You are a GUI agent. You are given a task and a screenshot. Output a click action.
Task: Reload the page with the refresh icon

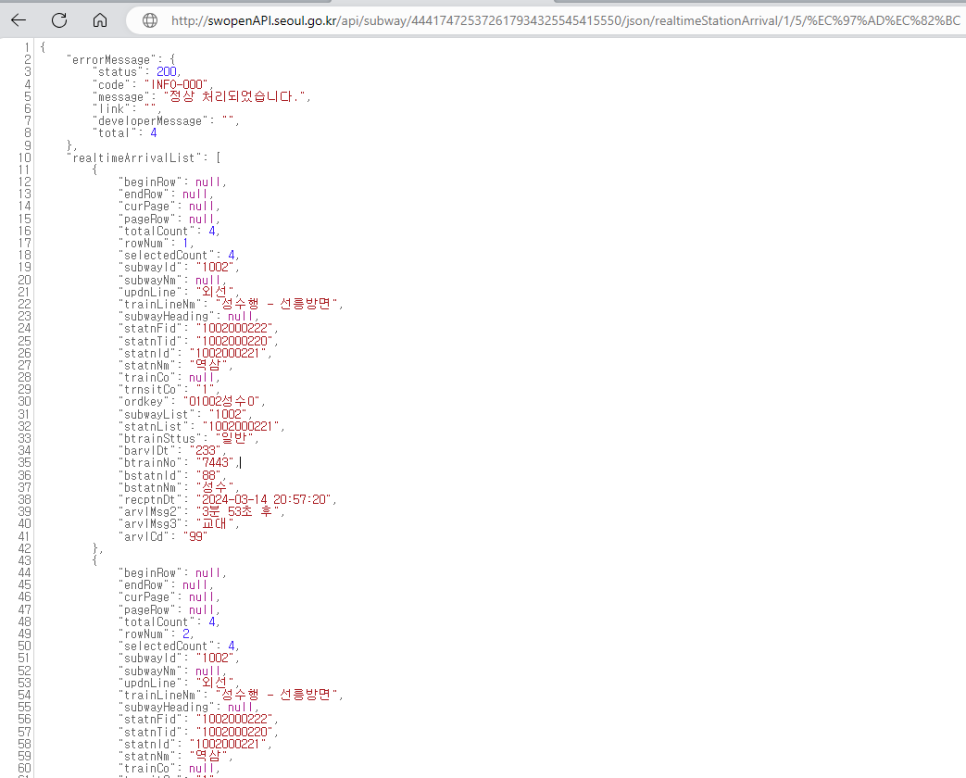pyautogui.click(x=59, y=20)
